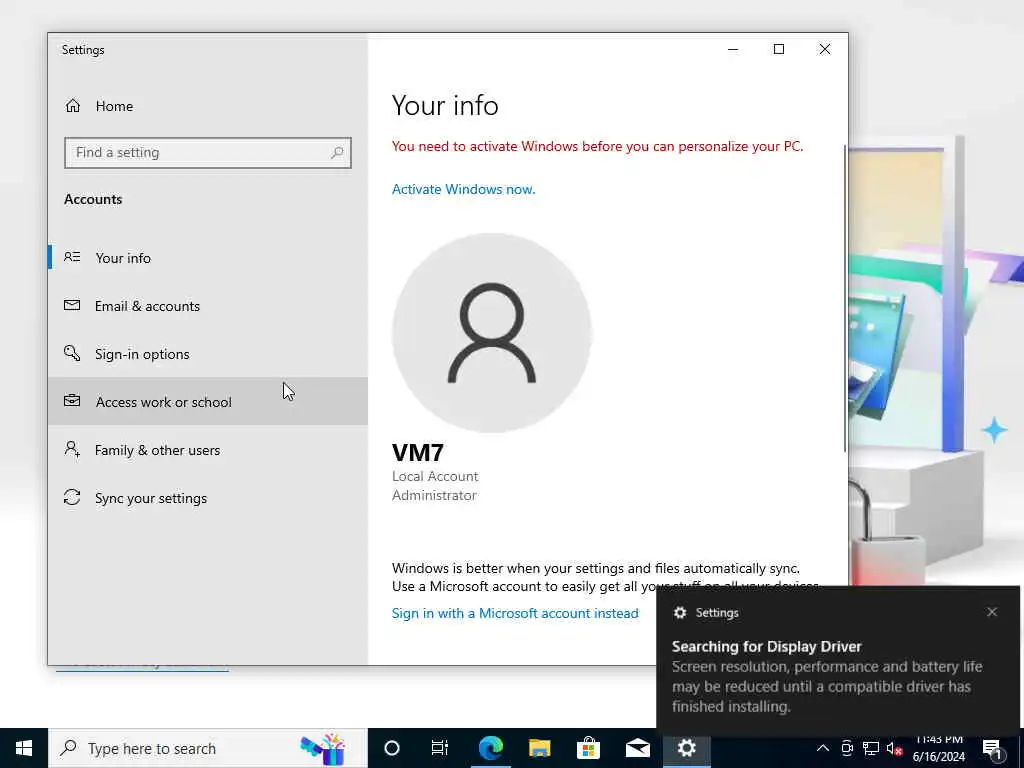Select Your info in Accounts sidebar

[208, 257]
